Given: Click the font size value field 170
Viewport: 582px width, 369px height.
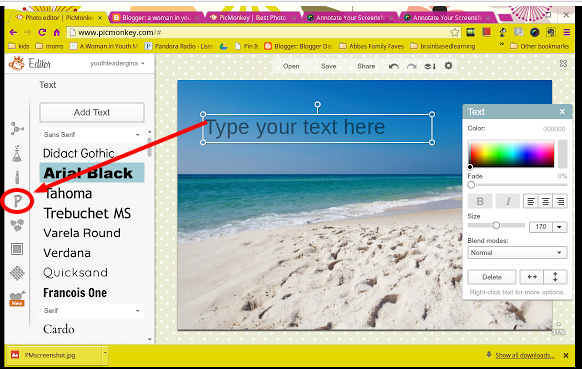Looking at the screenshot, I should coord(541,226).
